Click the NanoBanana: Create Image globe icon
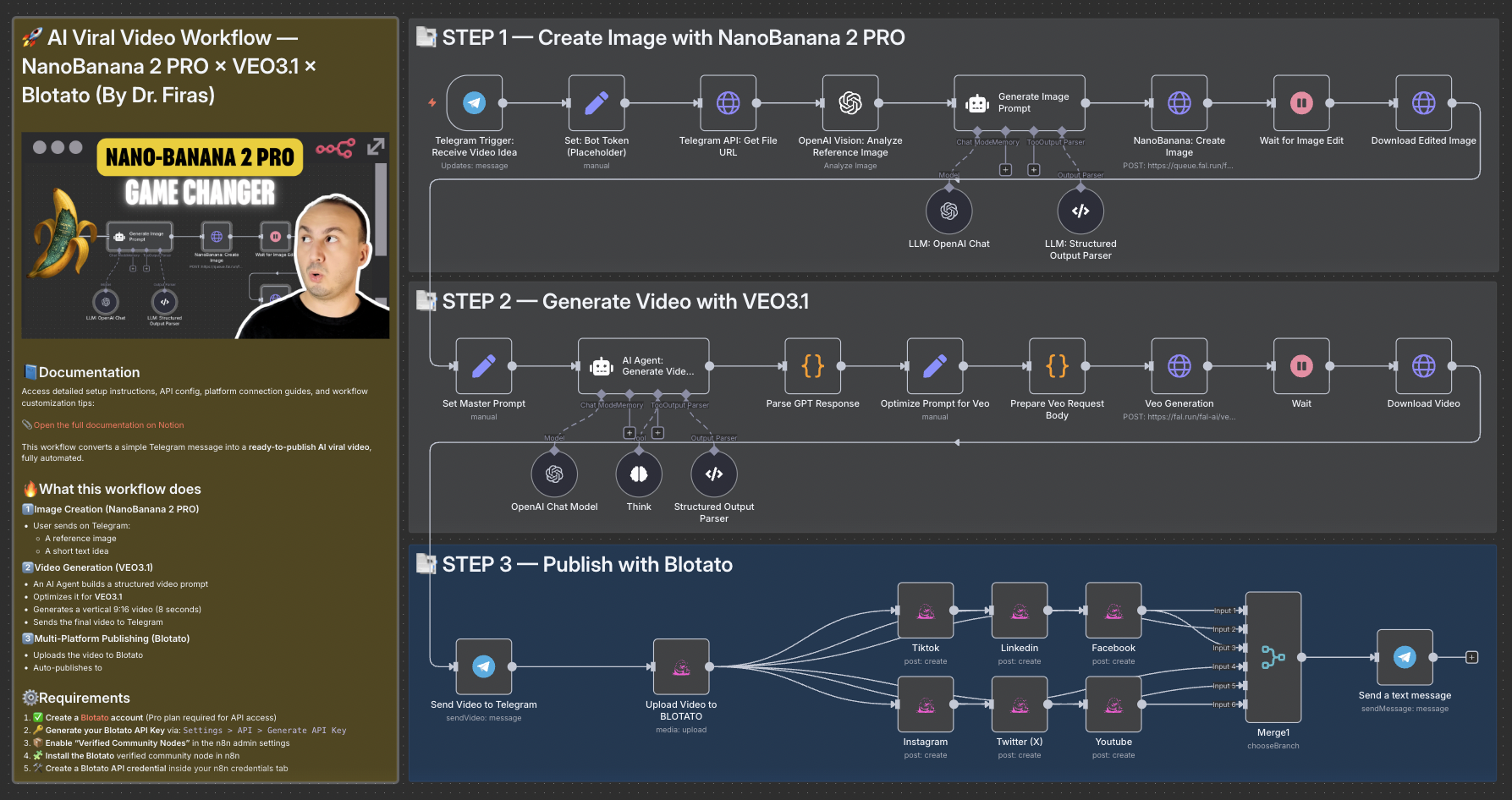This screenshot has width=1512, height=800. click(x=1179, y=103)
